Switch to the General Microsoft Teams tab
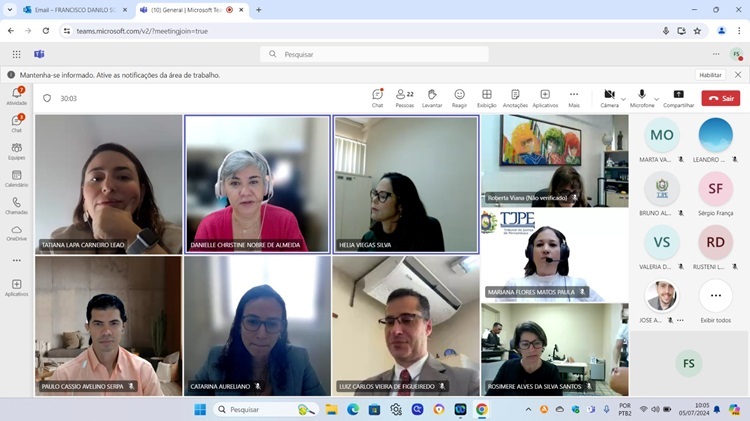The image size is (750, 421). point(191,10)
